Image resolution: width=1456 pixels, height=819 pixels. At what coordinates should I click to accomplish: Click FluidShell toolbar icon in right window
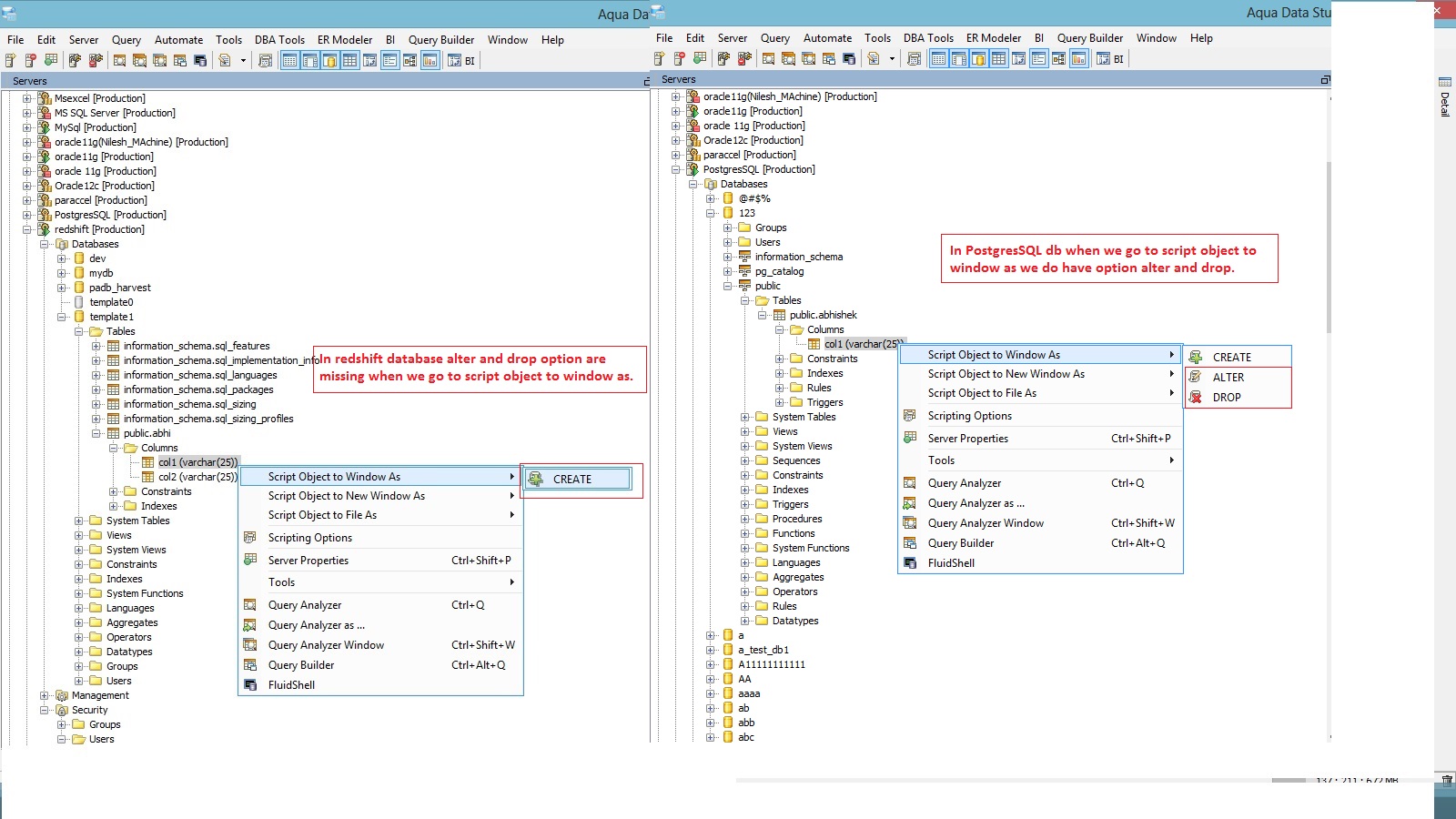point(849,59)
